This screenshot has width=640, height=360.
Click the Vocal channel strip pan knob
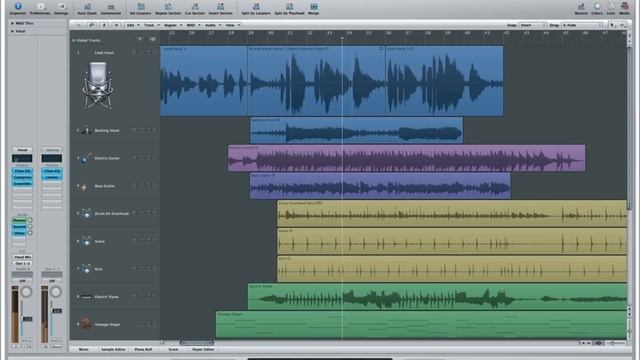tap(27, 292)
